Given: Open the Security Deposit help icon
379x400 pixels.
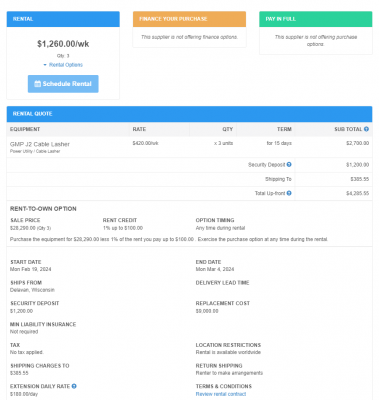Looking at the screenshot, I should tap(289, 164).
